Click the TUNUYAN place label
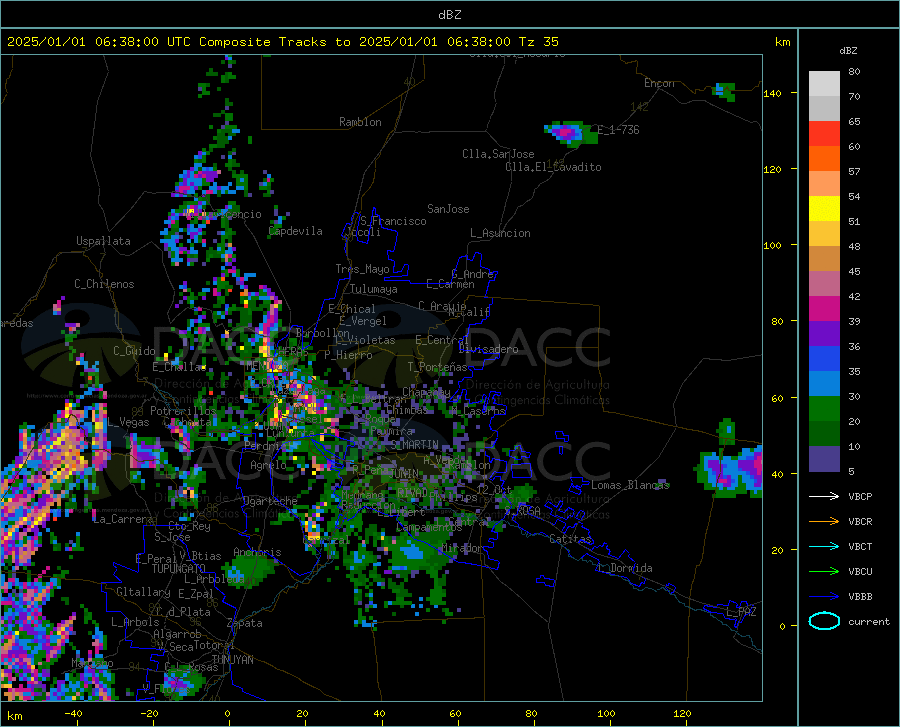The height and width of the screenshot is (727, 900). (x=232, y=660)
